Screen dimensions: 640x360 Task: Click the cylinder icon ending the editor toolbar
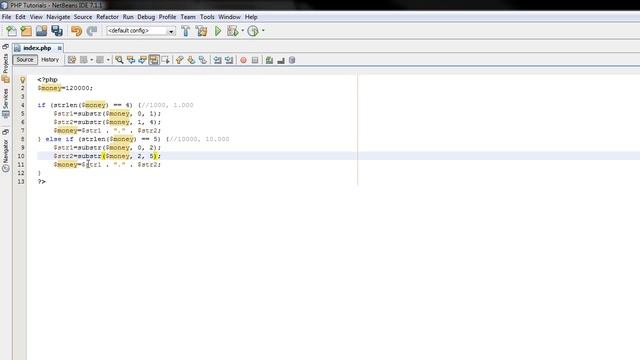292,60
